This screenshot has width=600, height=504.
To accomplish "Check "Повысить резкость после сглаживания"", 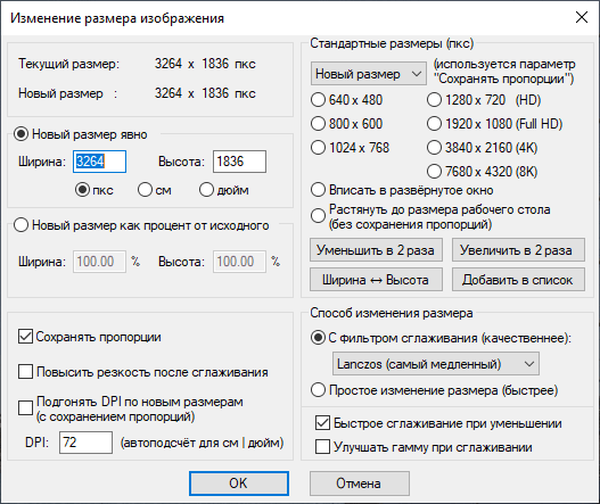I will click(26, 372).
